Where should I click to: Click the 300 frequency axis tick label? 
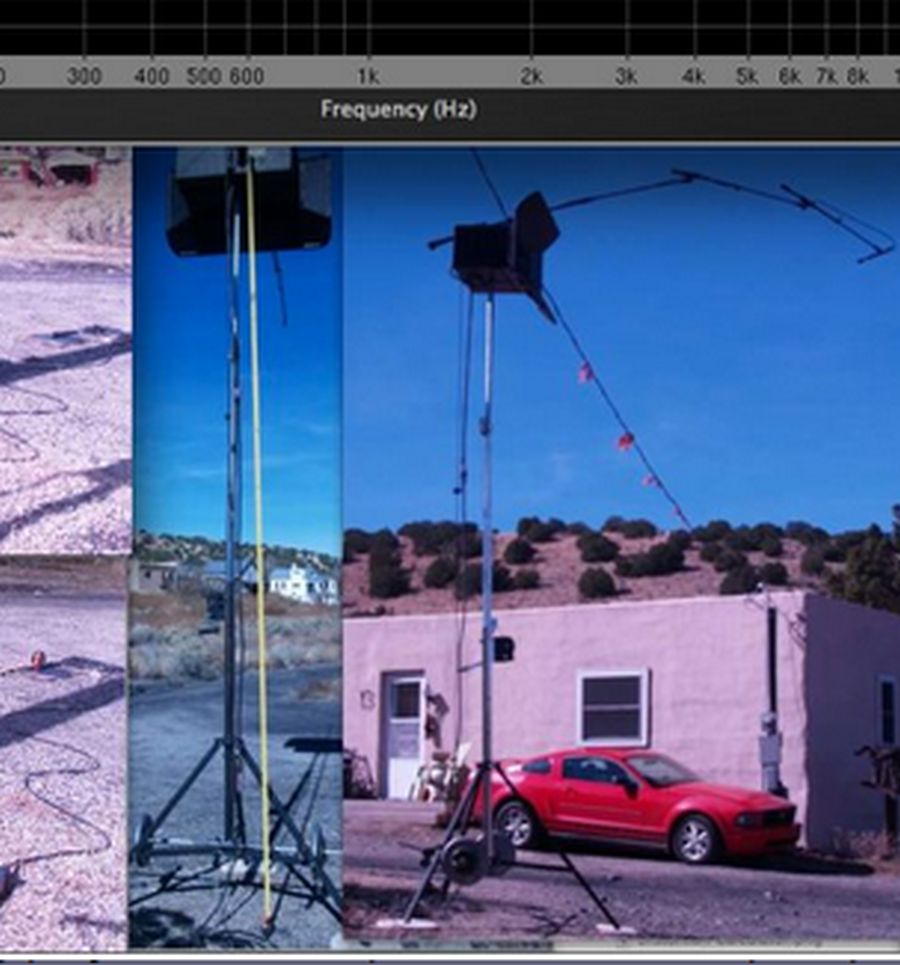84,76
